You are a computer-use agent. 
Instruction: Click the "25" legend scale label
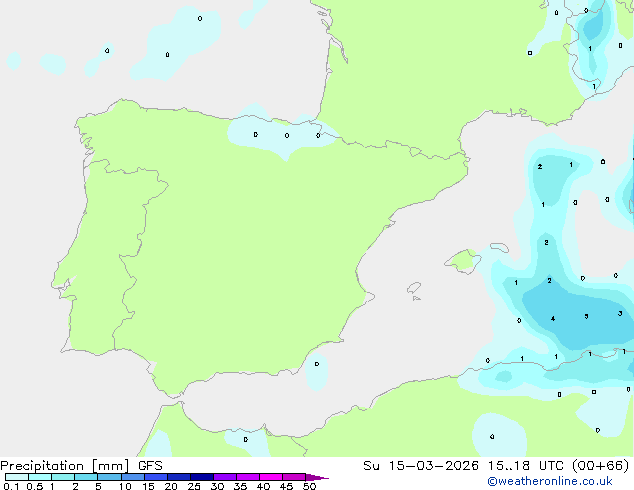tap(194, 486)
